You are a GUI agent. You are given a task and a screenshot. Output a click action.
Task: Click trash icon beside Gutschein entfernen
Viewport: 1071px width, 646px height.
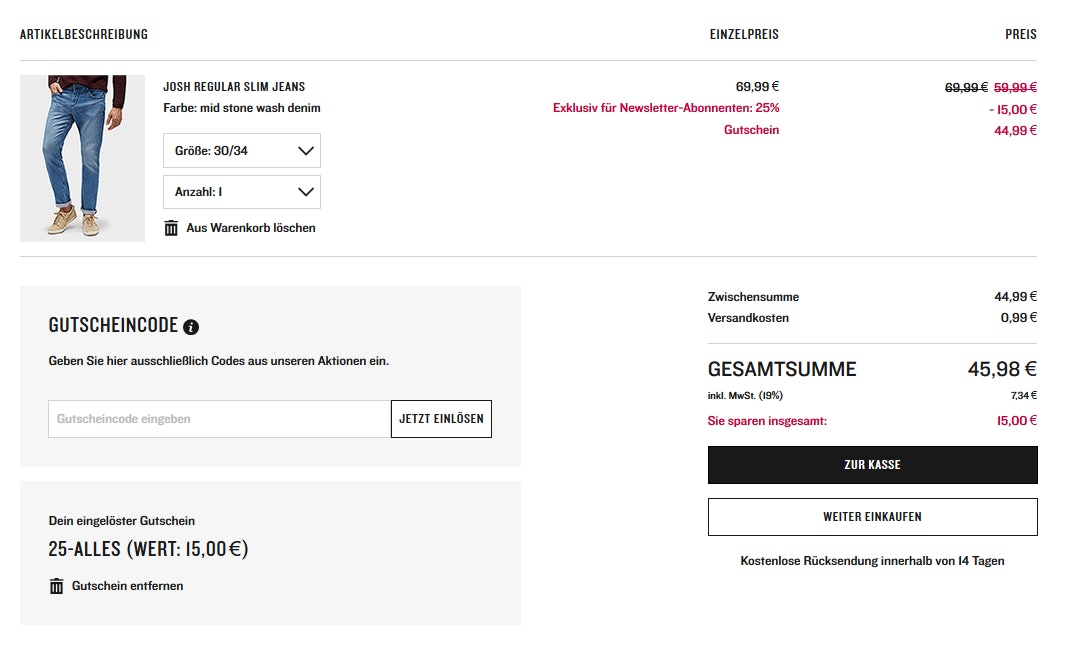(x=57, y=586)
